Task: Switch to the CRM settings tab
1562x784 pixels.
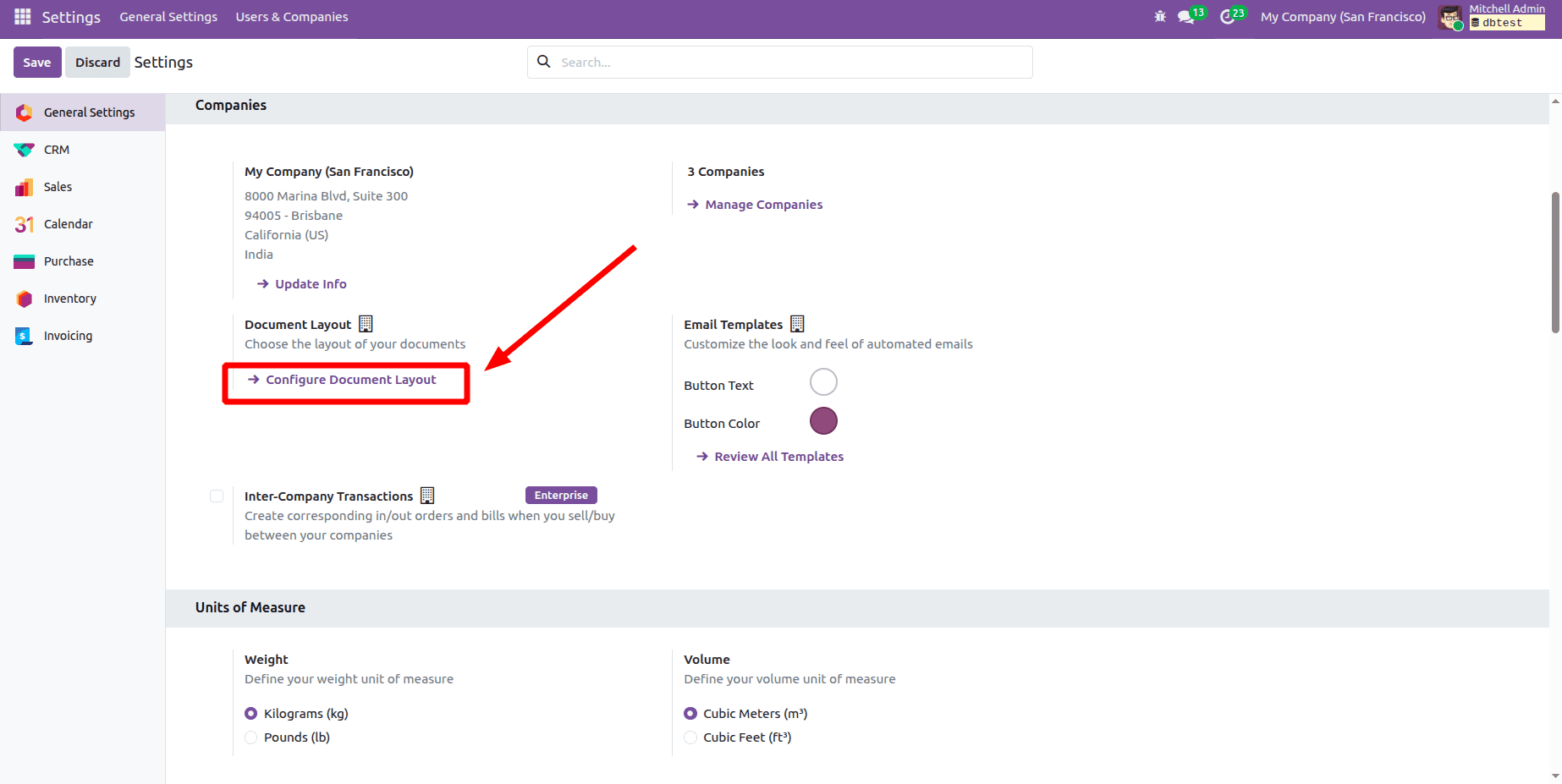Action: [83, 150]
